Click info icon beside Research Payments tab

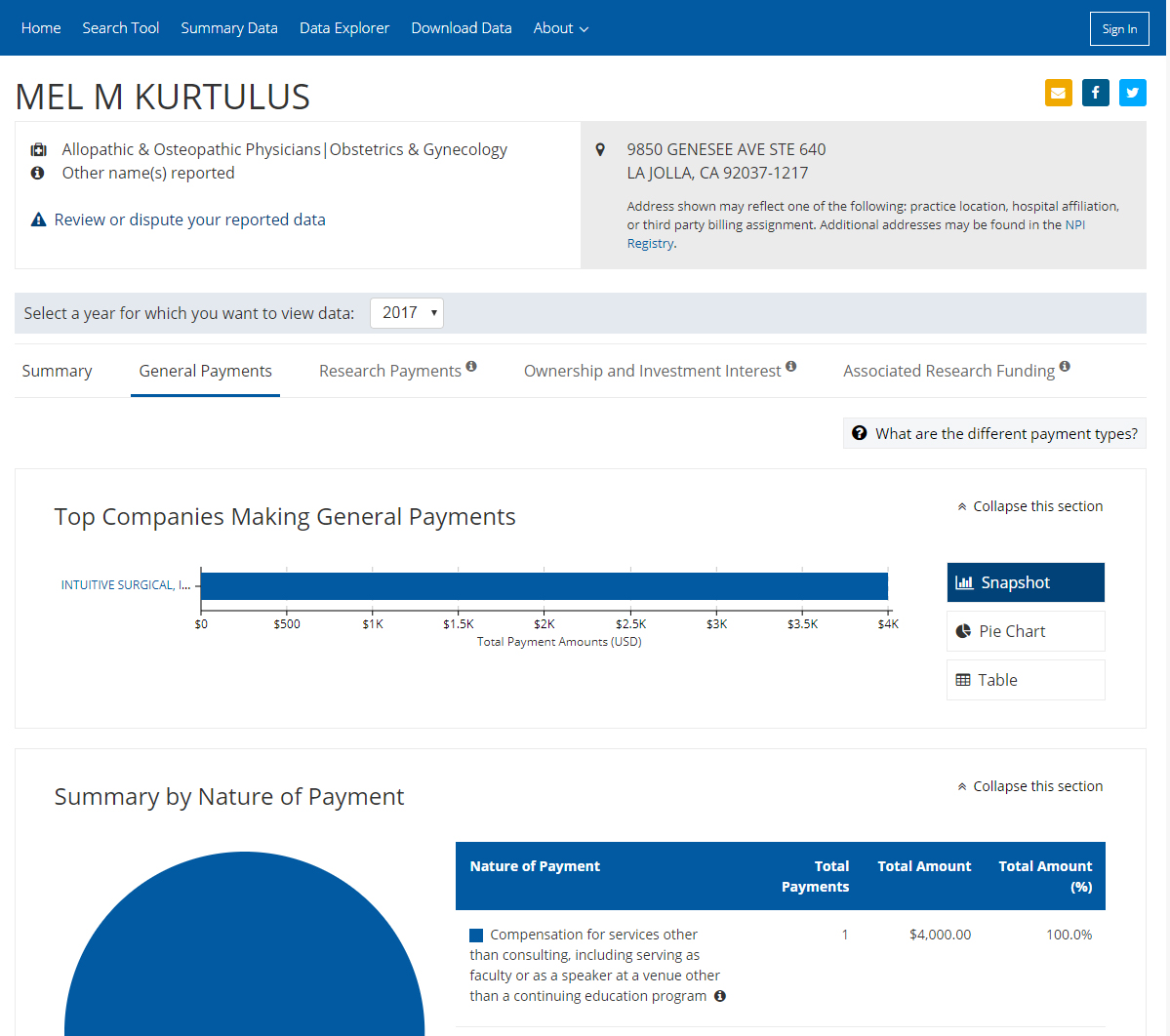(471, 367)
